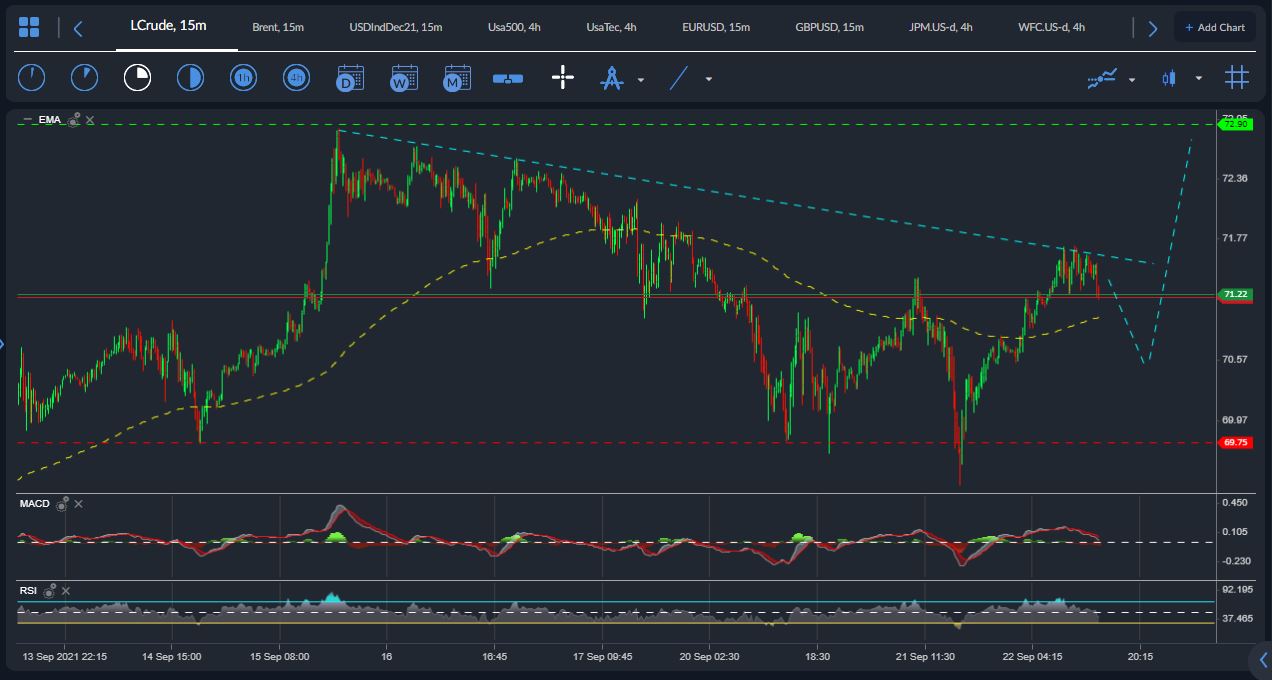1272x680 pixels.
Task: Click the RSI 37.465 scale value
Action: (x=1237, y=619)
